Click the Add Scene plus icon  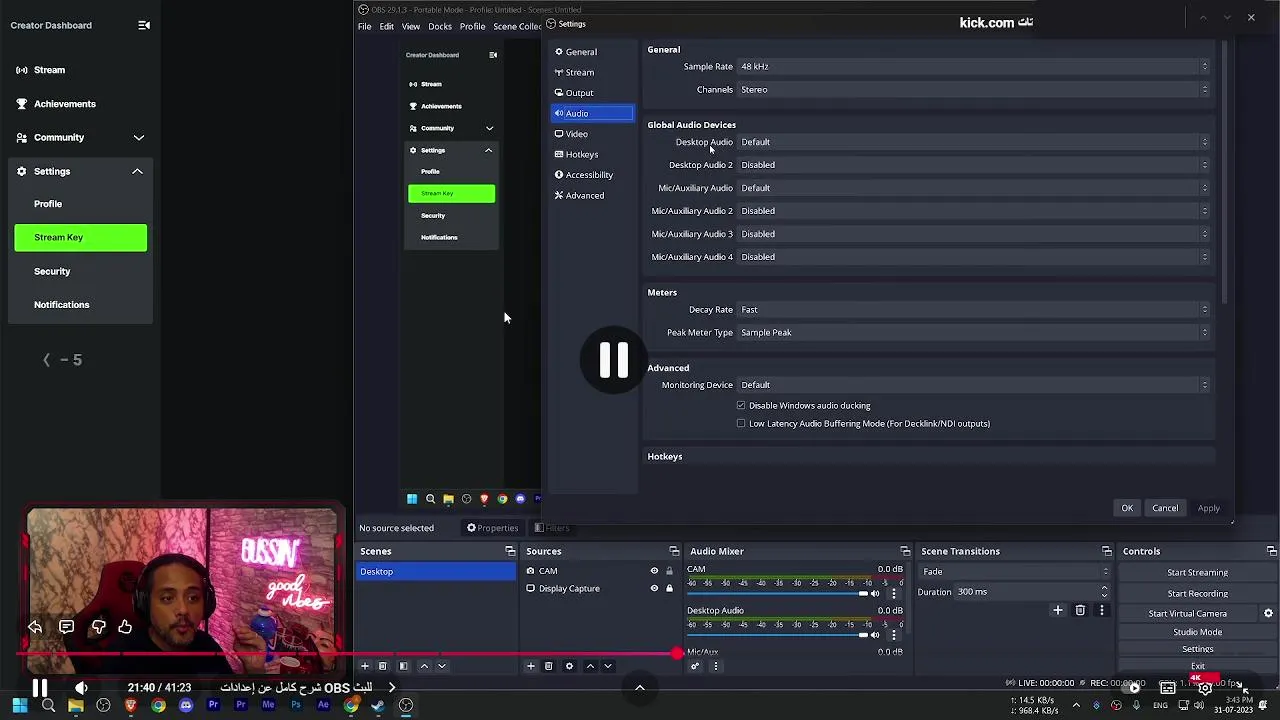coord(364,666)
